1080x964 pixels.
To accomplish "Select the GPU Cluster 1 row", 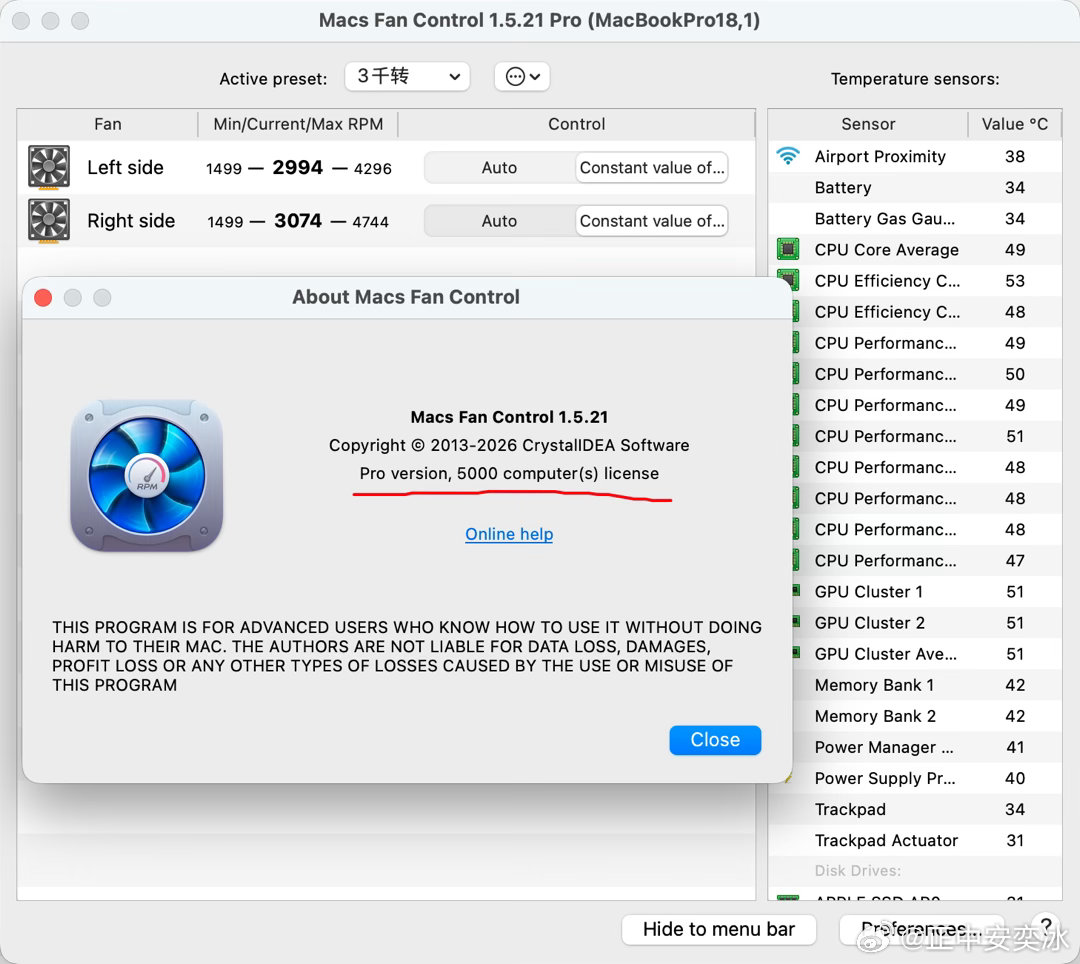I will 927,591.
